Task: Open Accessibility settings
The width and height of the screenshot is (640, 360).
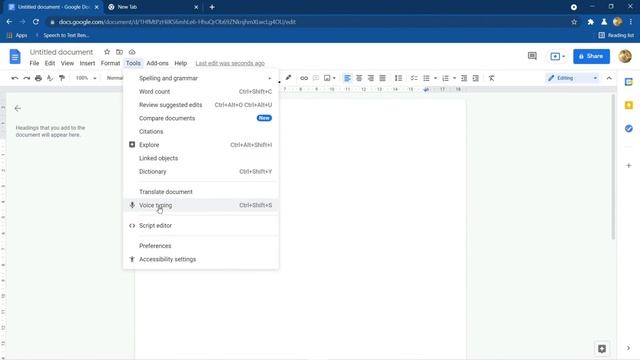Action: click(200, 259)
